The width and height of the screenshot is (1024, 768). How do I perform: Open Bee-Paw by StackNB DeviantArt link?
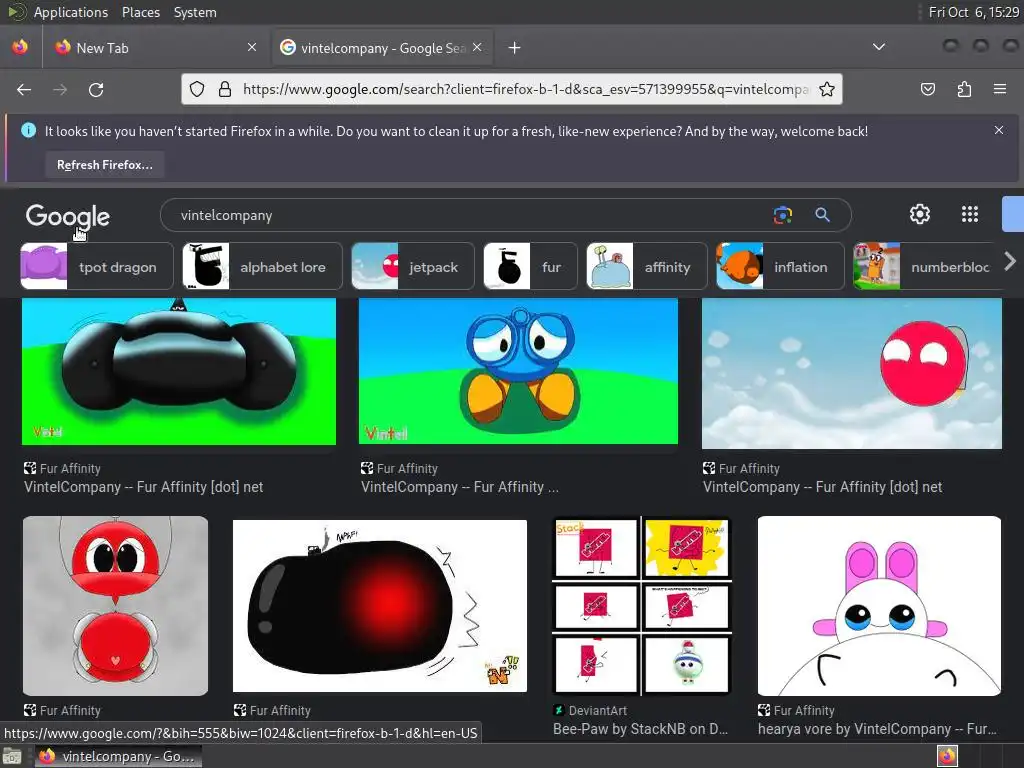pyautogui.click(x=641, y=729)
